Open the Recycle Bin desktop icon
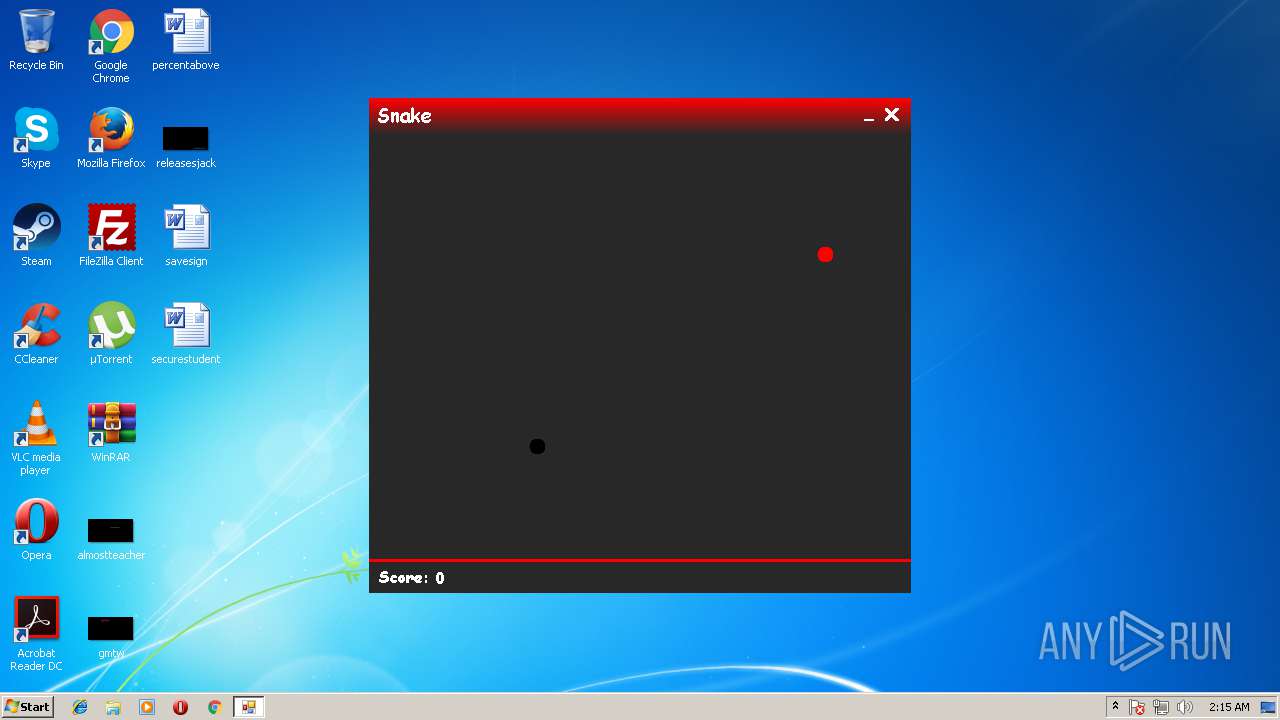Screen dimensions: 1280x720 (36, 41)
